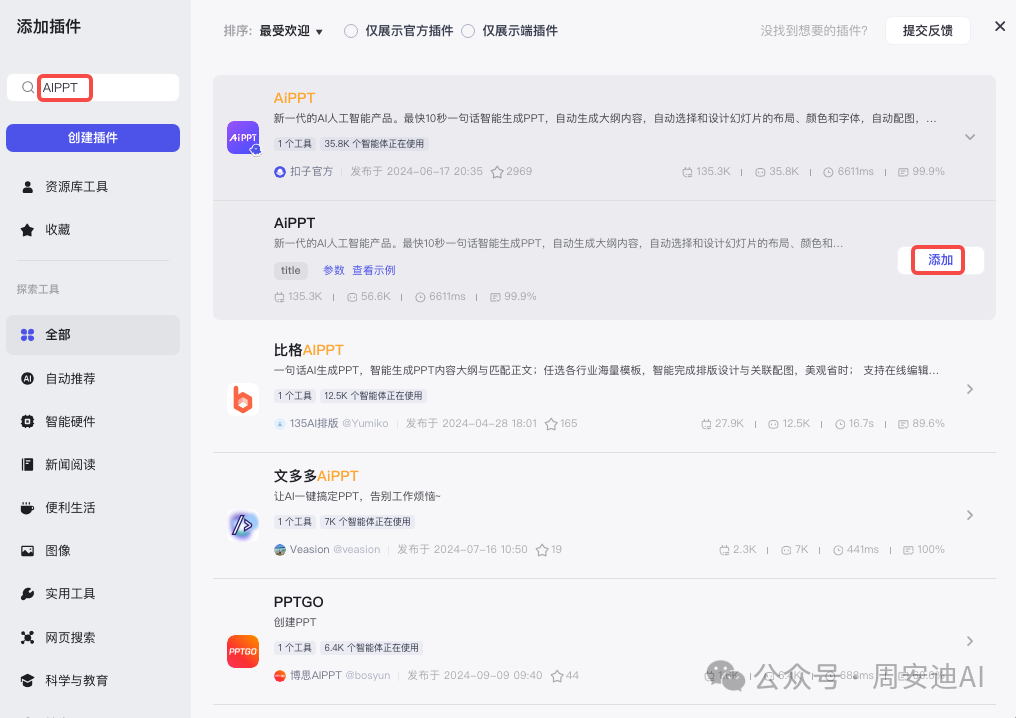1016x718 pixels.
Task: Star the 文多多AiPPT plugin with 19 favorites
Action: click(x=542, y=550)
